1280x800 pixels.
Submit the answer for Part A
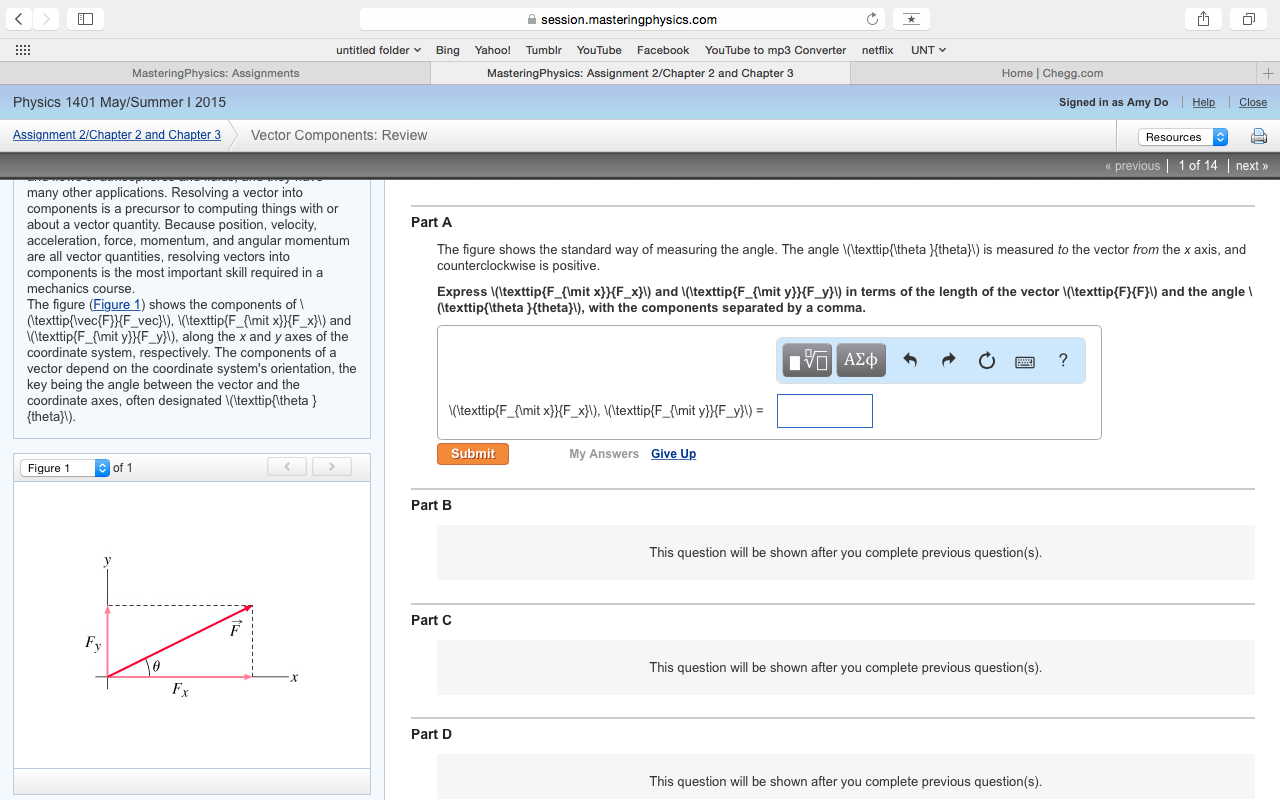click(472, 453)
